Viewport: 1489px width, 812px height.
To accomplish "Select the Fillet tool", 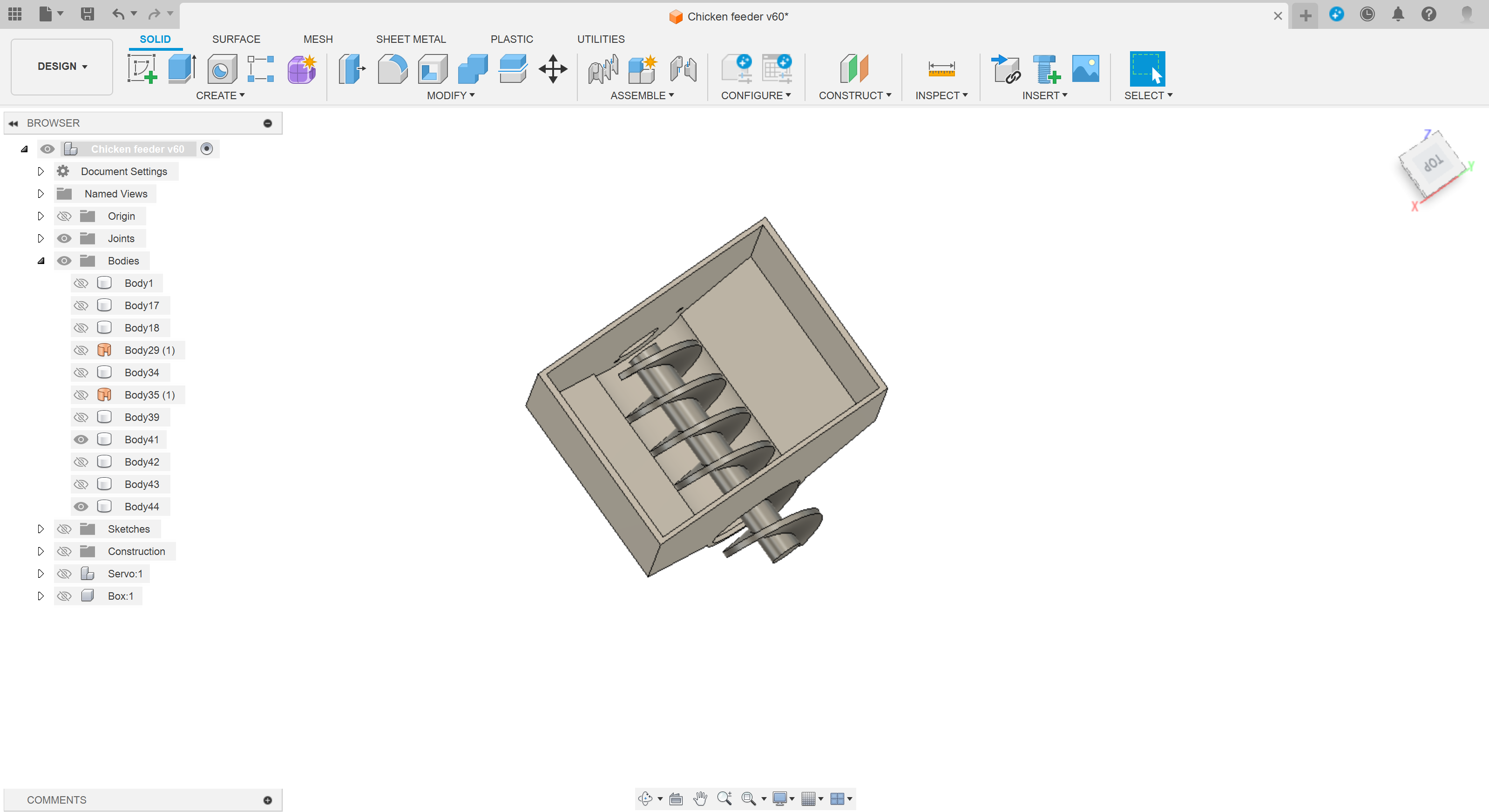I will 393,69.
